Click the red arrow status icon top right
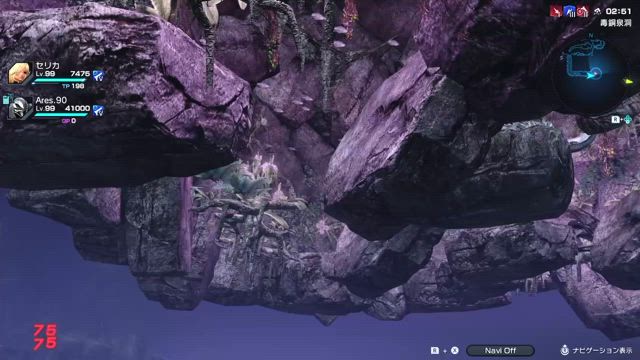 coord(555,12)
